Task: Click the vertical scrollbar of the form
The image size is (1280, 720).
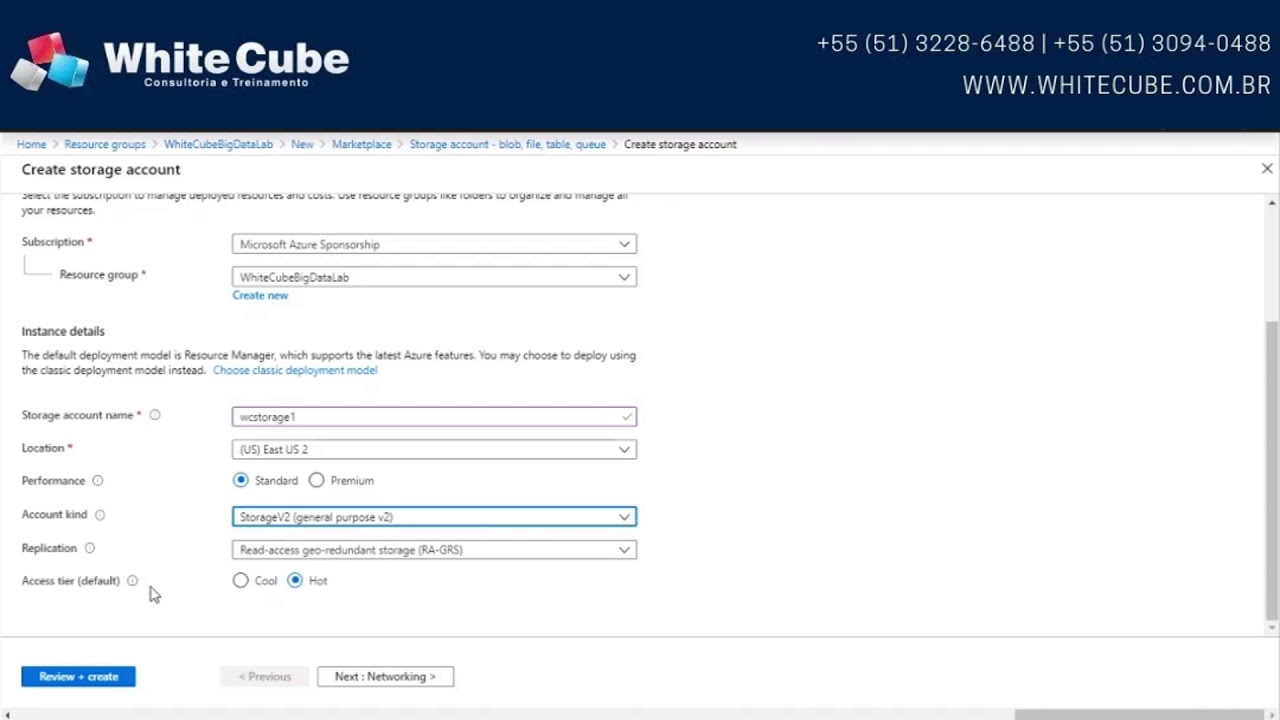Action: [1272, 470]
